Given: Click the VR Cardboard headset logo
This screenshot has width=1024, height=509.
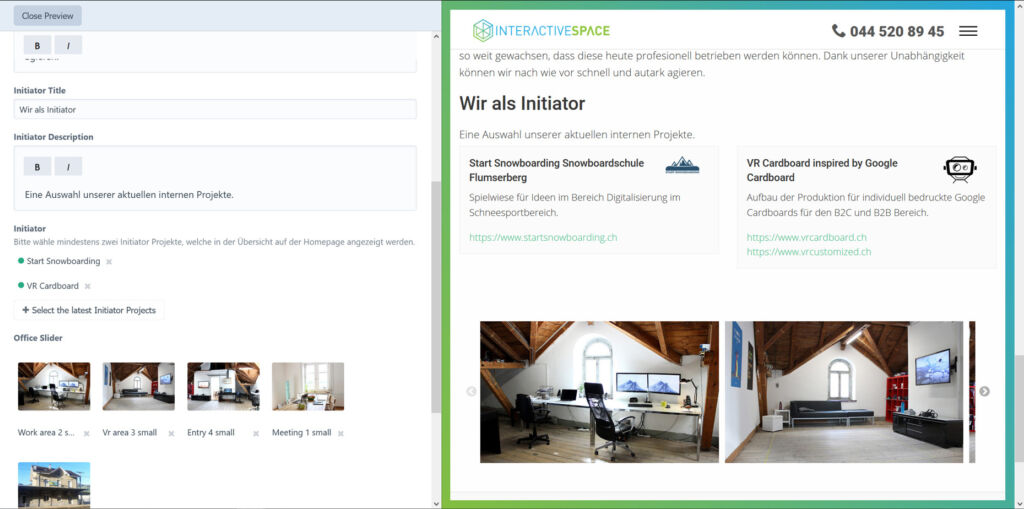Looking at the screenshot, I should [x=960, y=169].
